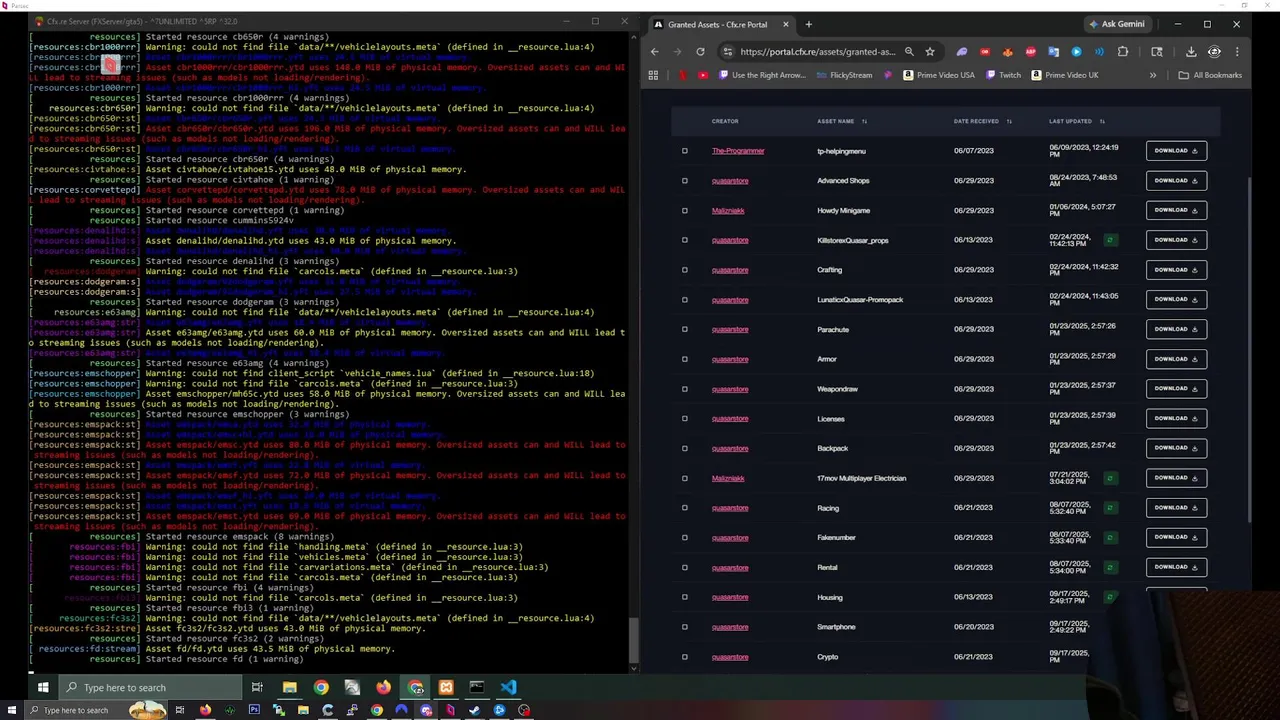Open Windows Start menu on upper taskbar
The image size is (1280, 720).
(43, 687)
